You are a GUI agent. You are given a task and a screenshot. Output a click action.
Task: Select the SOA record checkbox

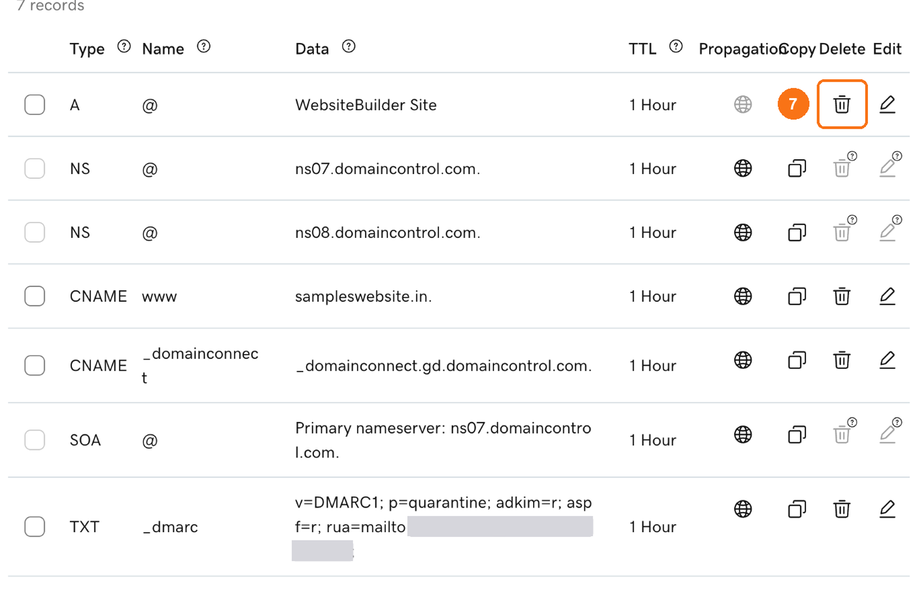pyautogui.click(x=35, y=440)
